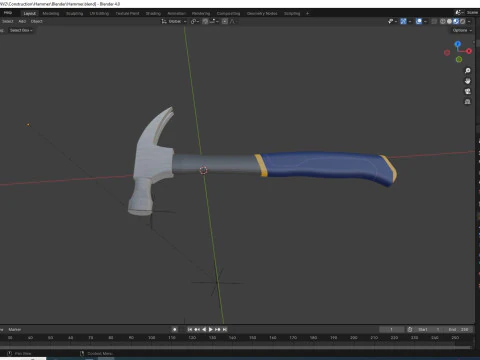The image size is (480, 360).
Task: Click the red X axis gizmo ball
Action: coord(469,51)
